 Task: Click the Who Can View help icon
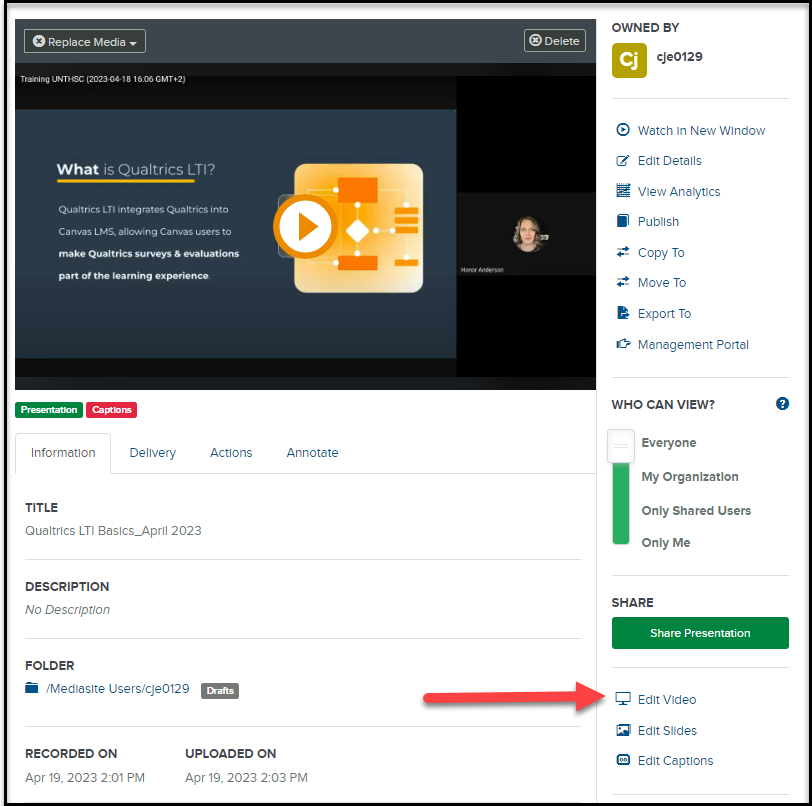782,404
